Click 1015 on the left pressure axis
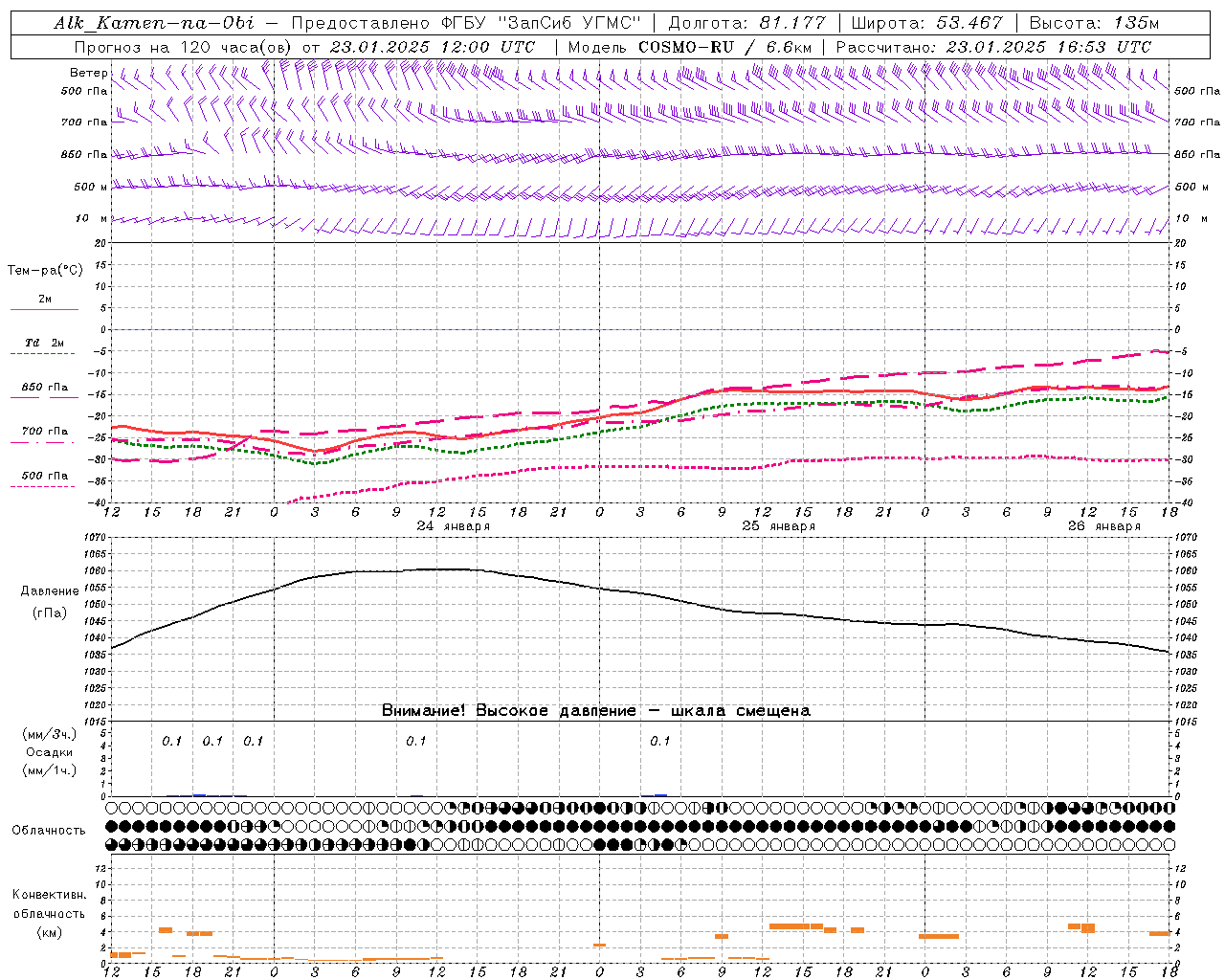 pyautogui.click(x=96, y=722)
